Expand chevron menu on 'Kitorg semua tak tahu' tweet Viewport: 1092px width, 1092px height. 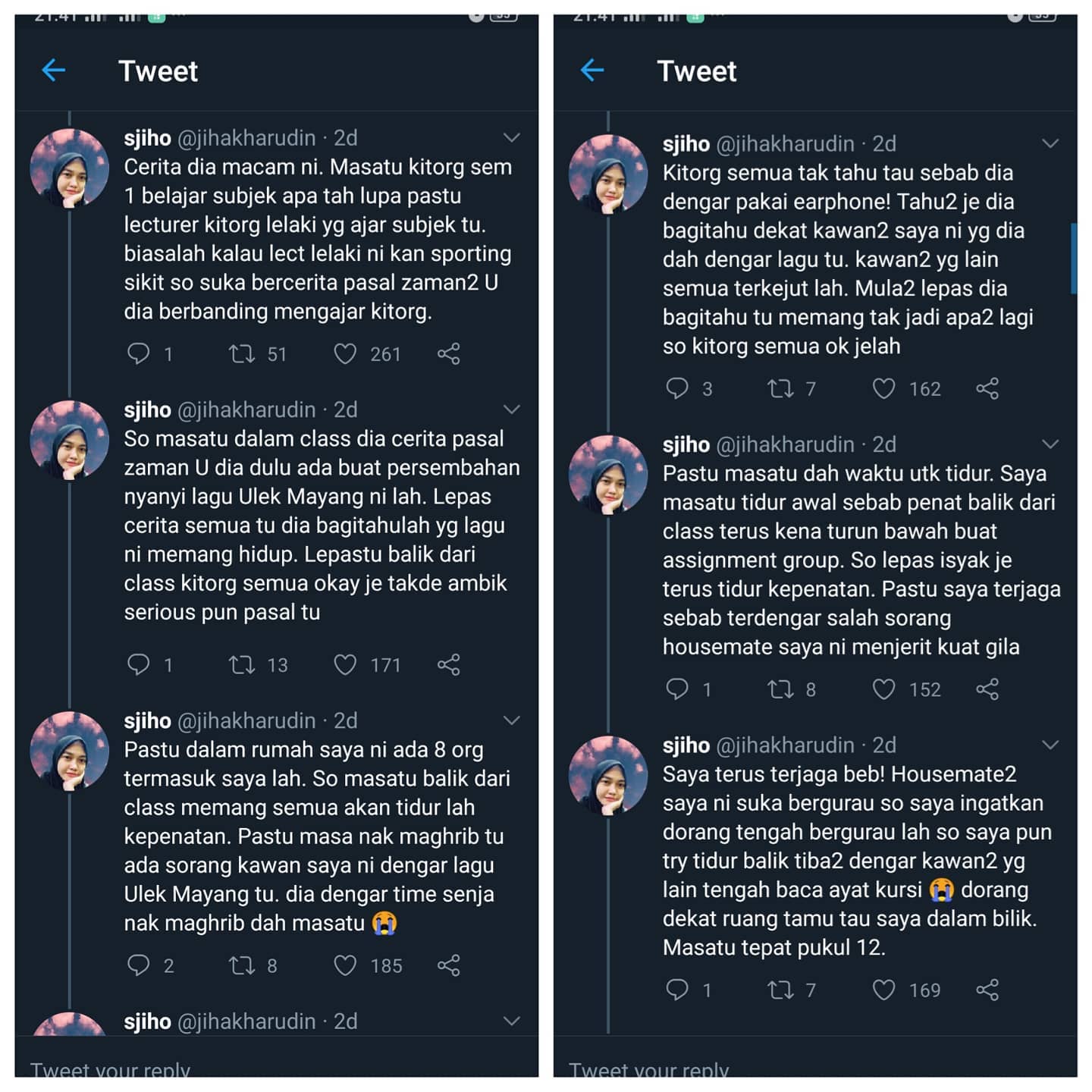click(x=1050, y=143)
